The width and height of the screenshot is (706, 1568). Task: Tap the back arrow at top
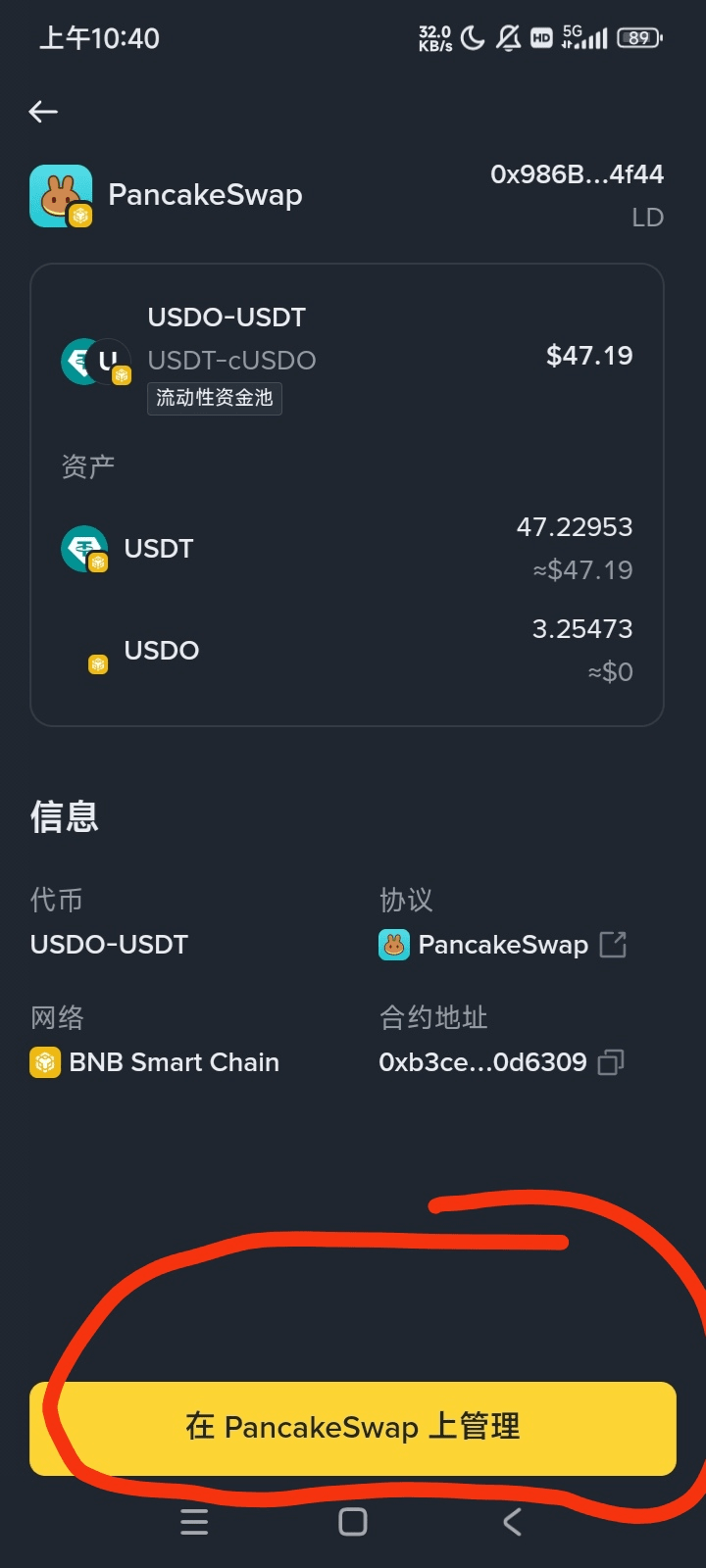tap(43, 112)
